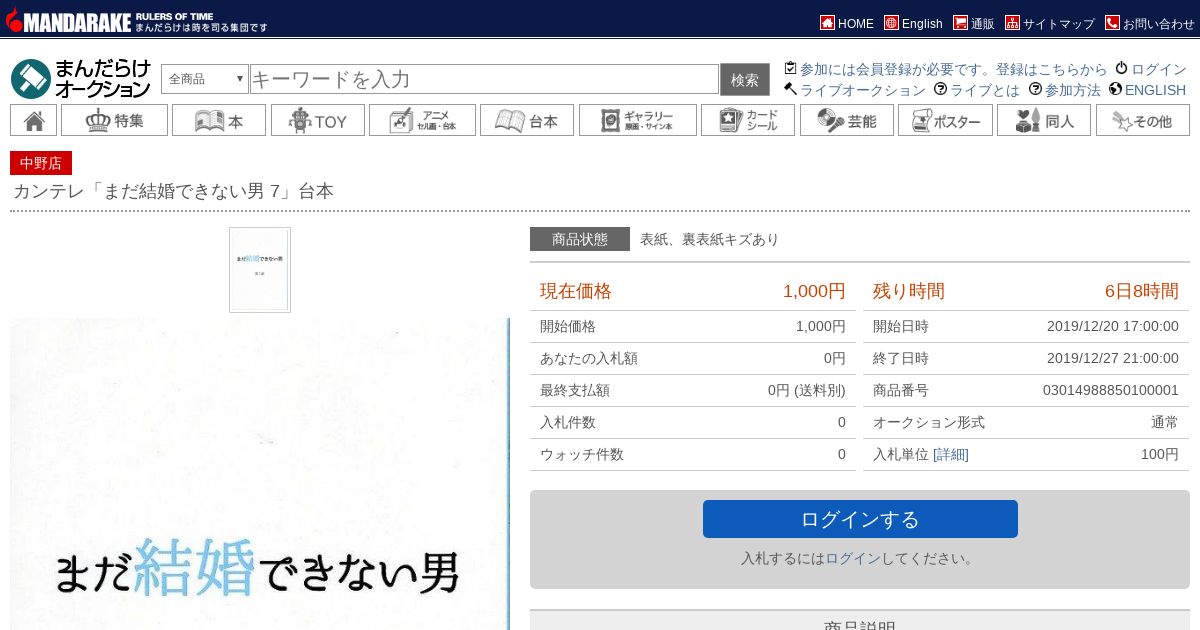Open the 特集 featured category
The height and width of the screenshot is (630, 1200).
[x=114, y=120]
